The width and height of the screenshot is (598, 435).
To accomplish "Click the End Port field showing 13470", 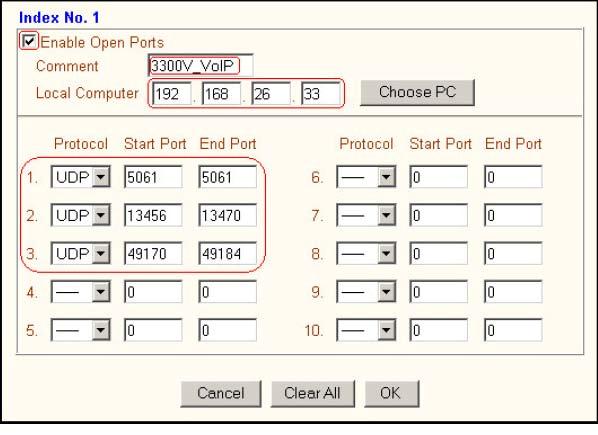I will [x=228, y=215].
